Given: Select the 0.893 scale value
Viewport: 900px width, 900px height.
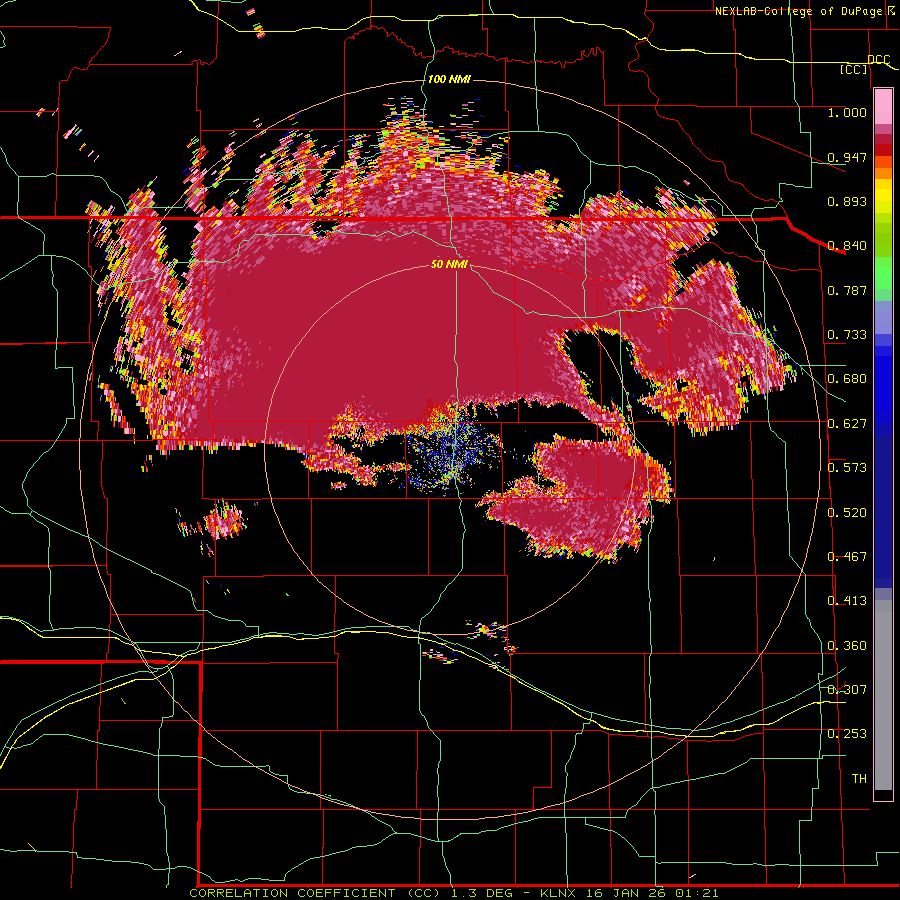Looking at the screenshot, I should [x=847, y=201].
